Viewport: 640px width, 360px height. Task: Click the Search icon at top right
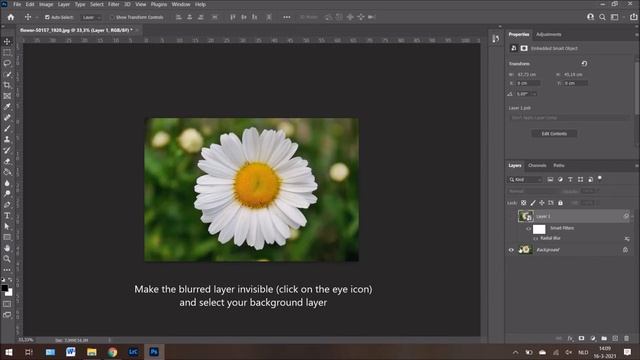point(602,17)
